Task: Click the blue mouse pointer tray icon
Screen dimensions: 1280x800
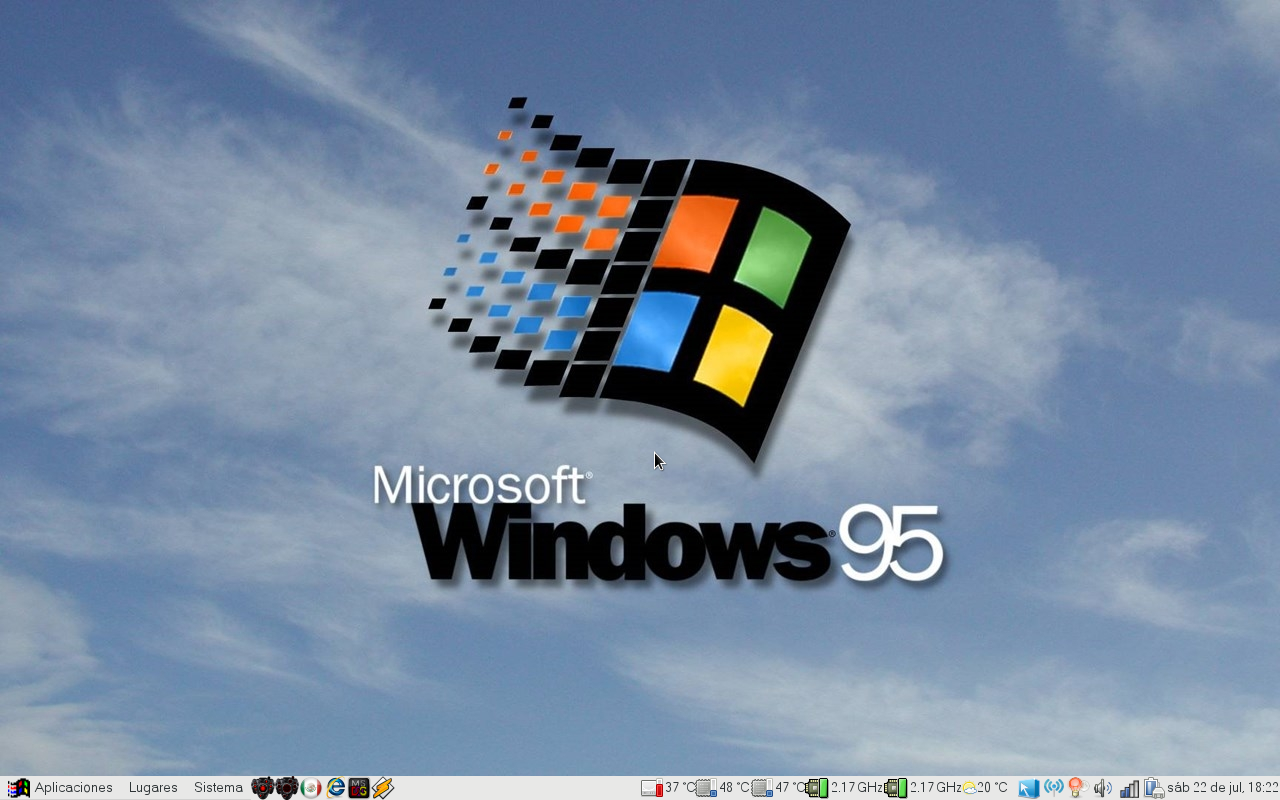Action: (1029, 788)
